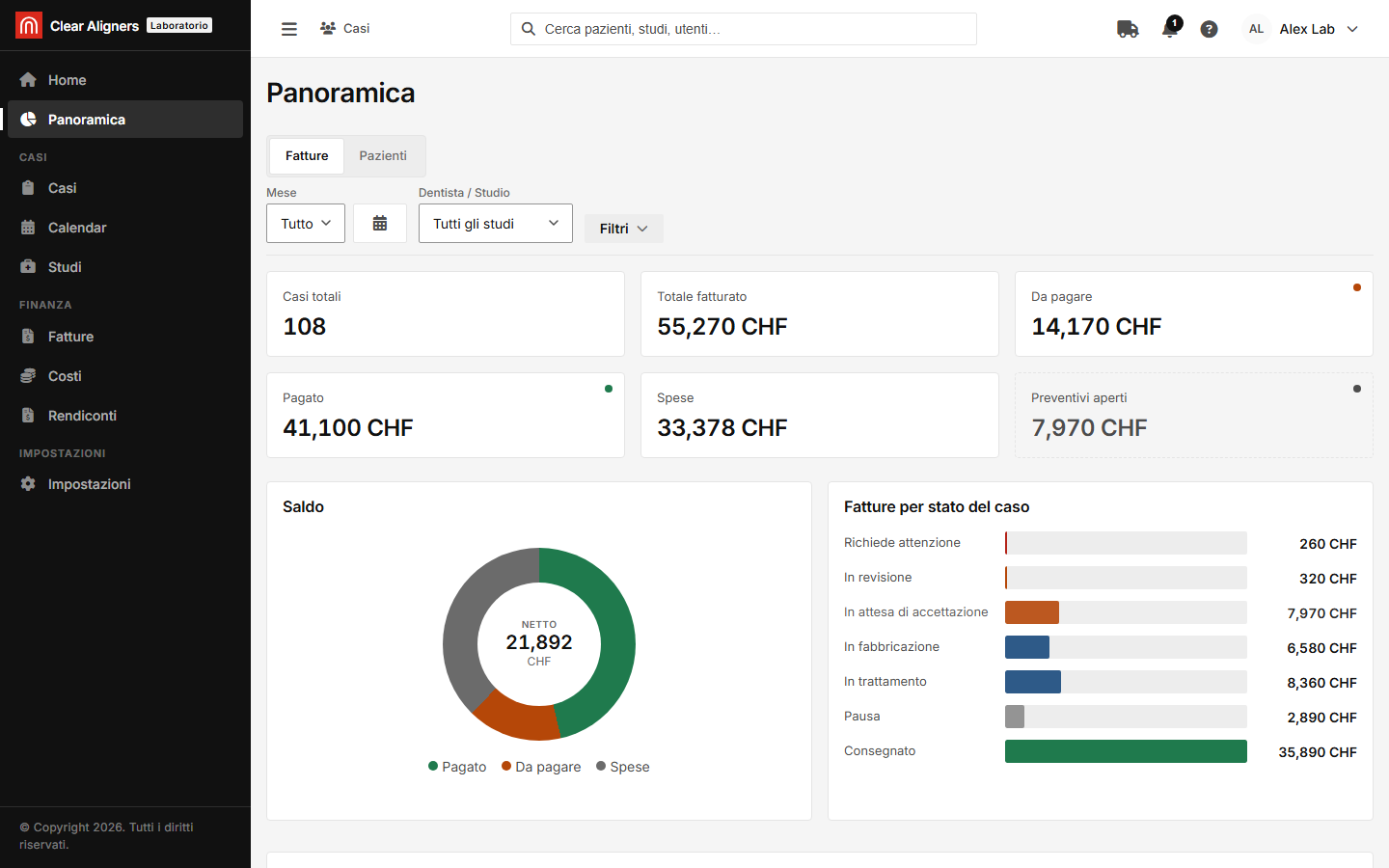
Task: Switch to the Pazienti tab
Action: pyautogui.click(x=383, y=155)
